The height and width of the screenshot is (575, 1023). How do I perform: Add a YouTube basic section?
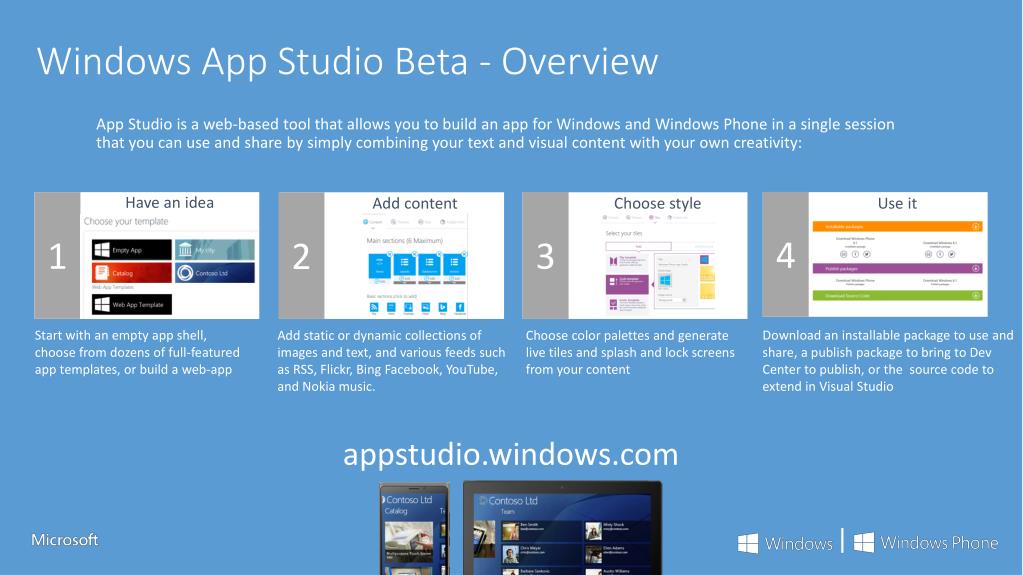coord(408,307)
